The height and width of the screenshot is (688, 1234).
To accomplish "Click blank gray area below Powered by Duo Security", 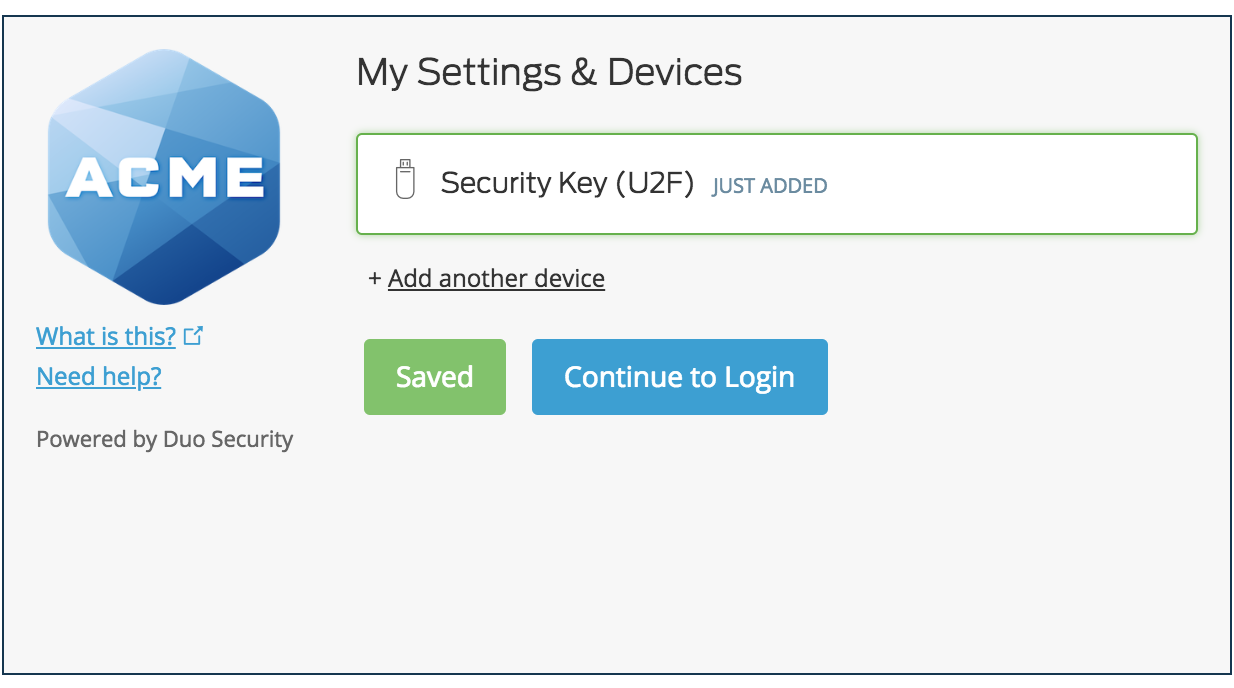I will tap(165, 560).
